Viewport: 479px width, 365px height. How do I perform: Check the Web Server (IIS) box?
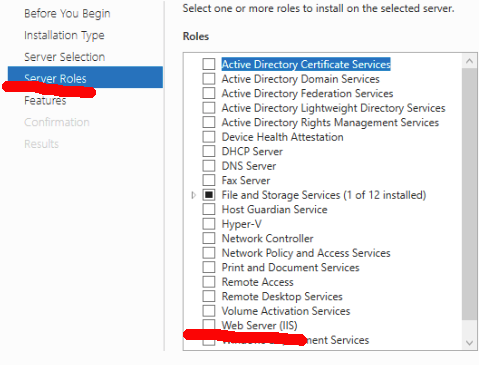(209, 325)
